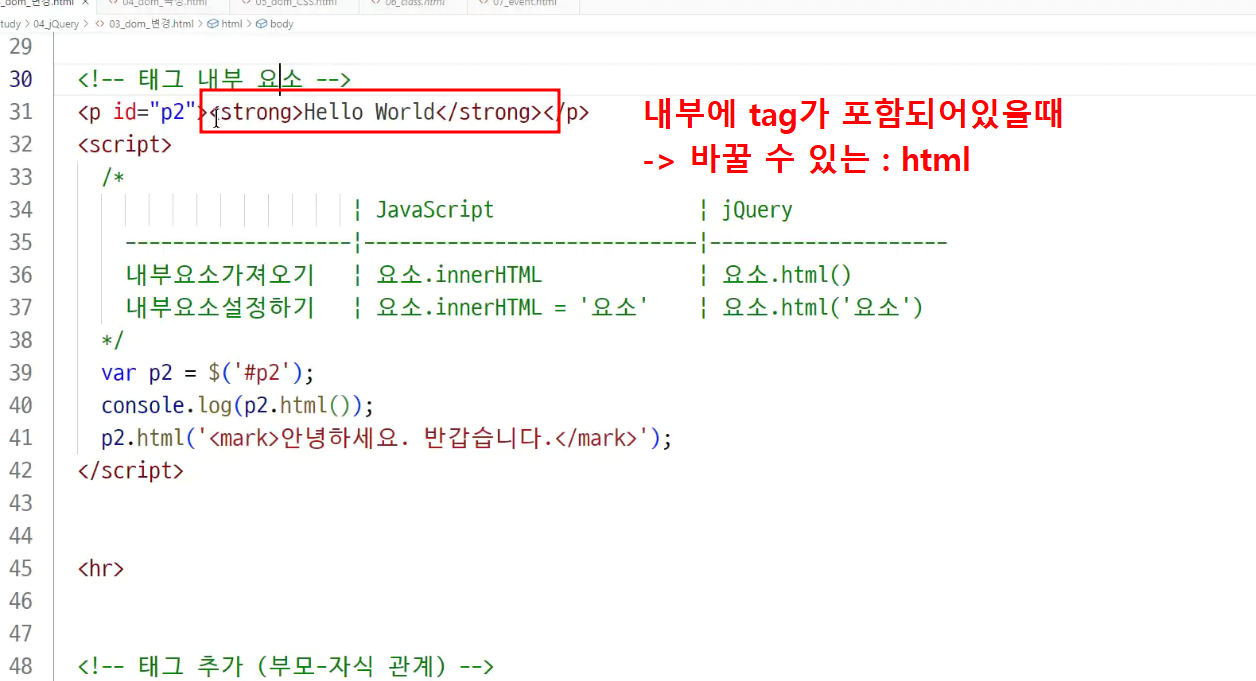Click line number 48 in the gutter
1256x681 pixels.
(x=21, y=666)
